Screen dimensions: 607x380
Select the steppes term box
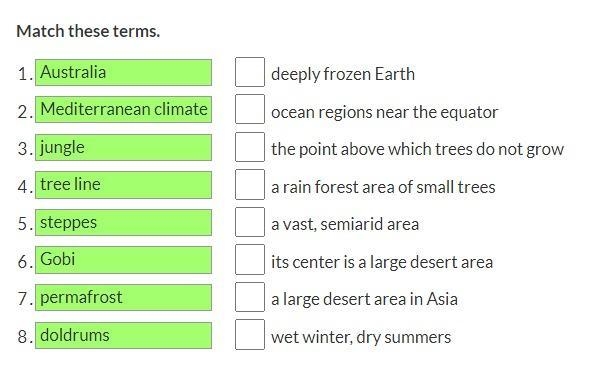[123, 223]
